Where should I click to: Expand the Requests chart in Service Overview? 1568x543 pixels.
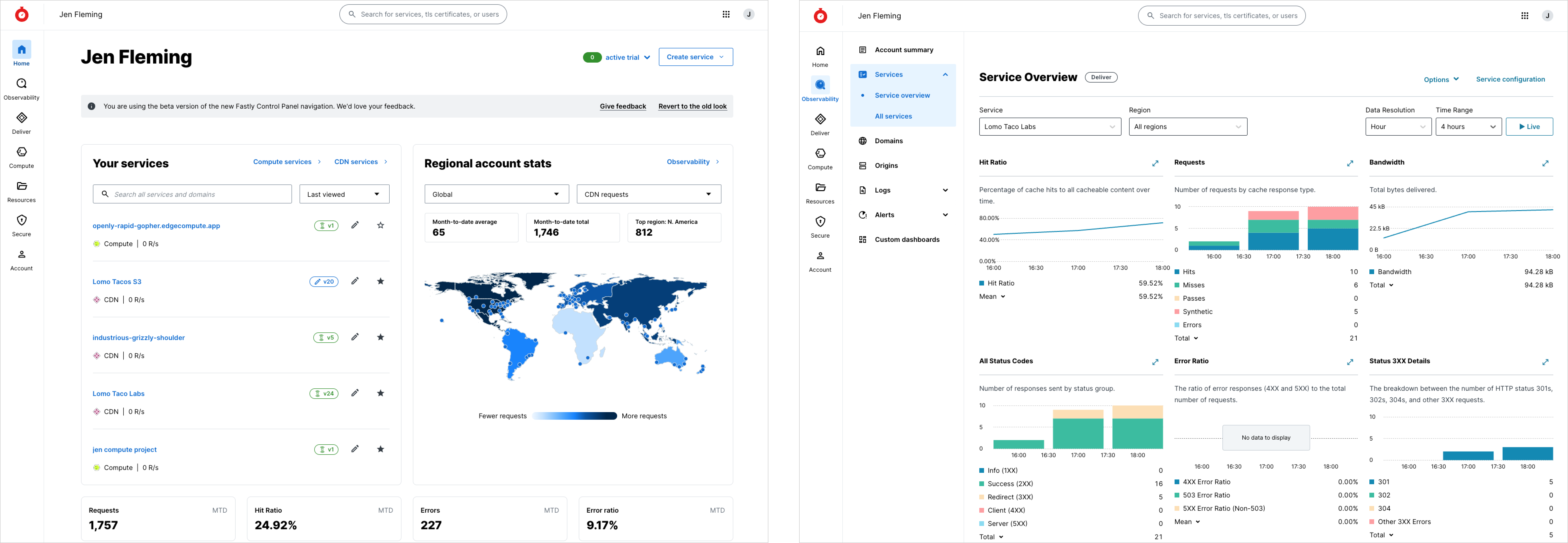[x=1350, y=163]
